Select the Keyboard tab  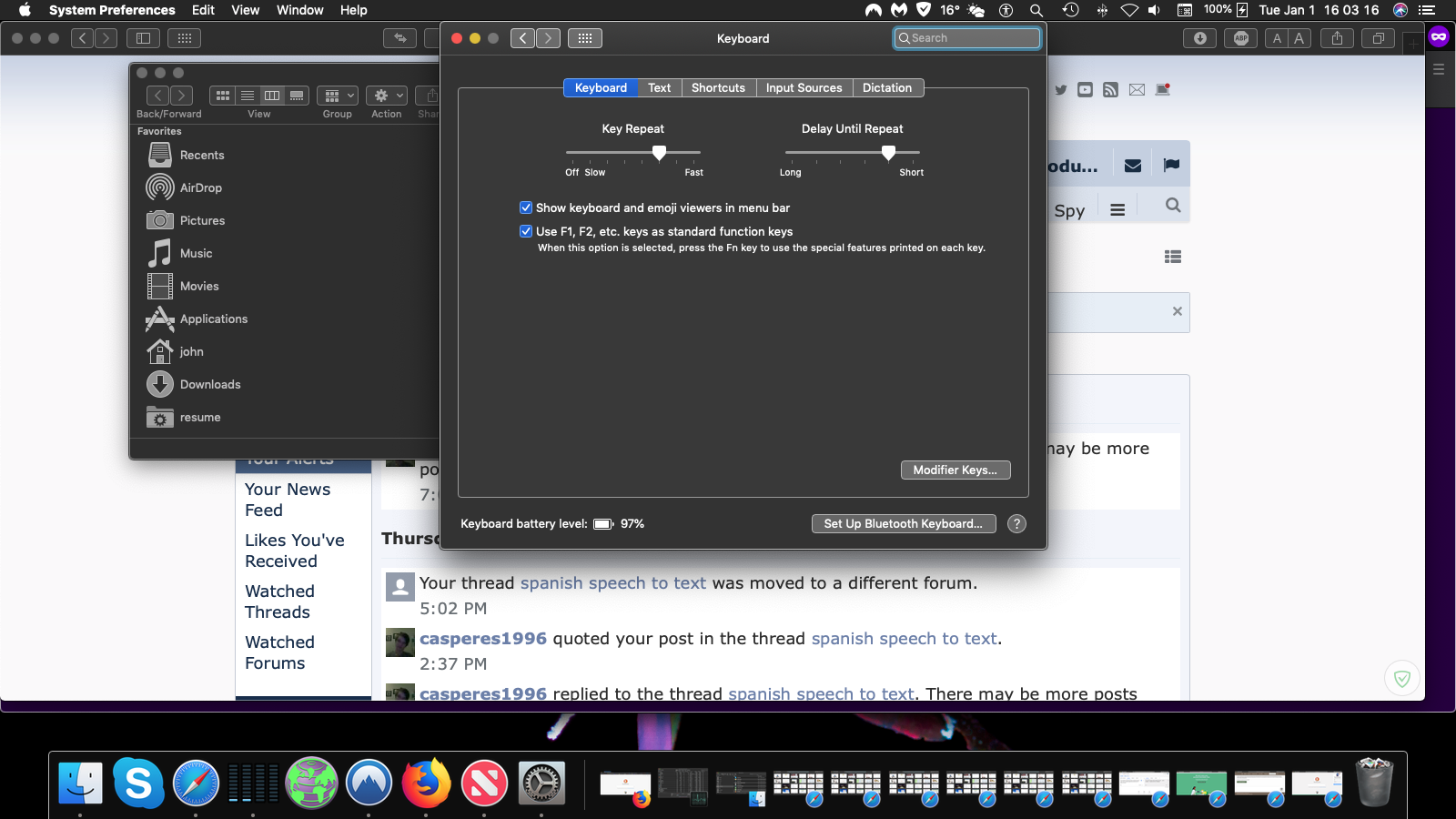pos(601,87)
